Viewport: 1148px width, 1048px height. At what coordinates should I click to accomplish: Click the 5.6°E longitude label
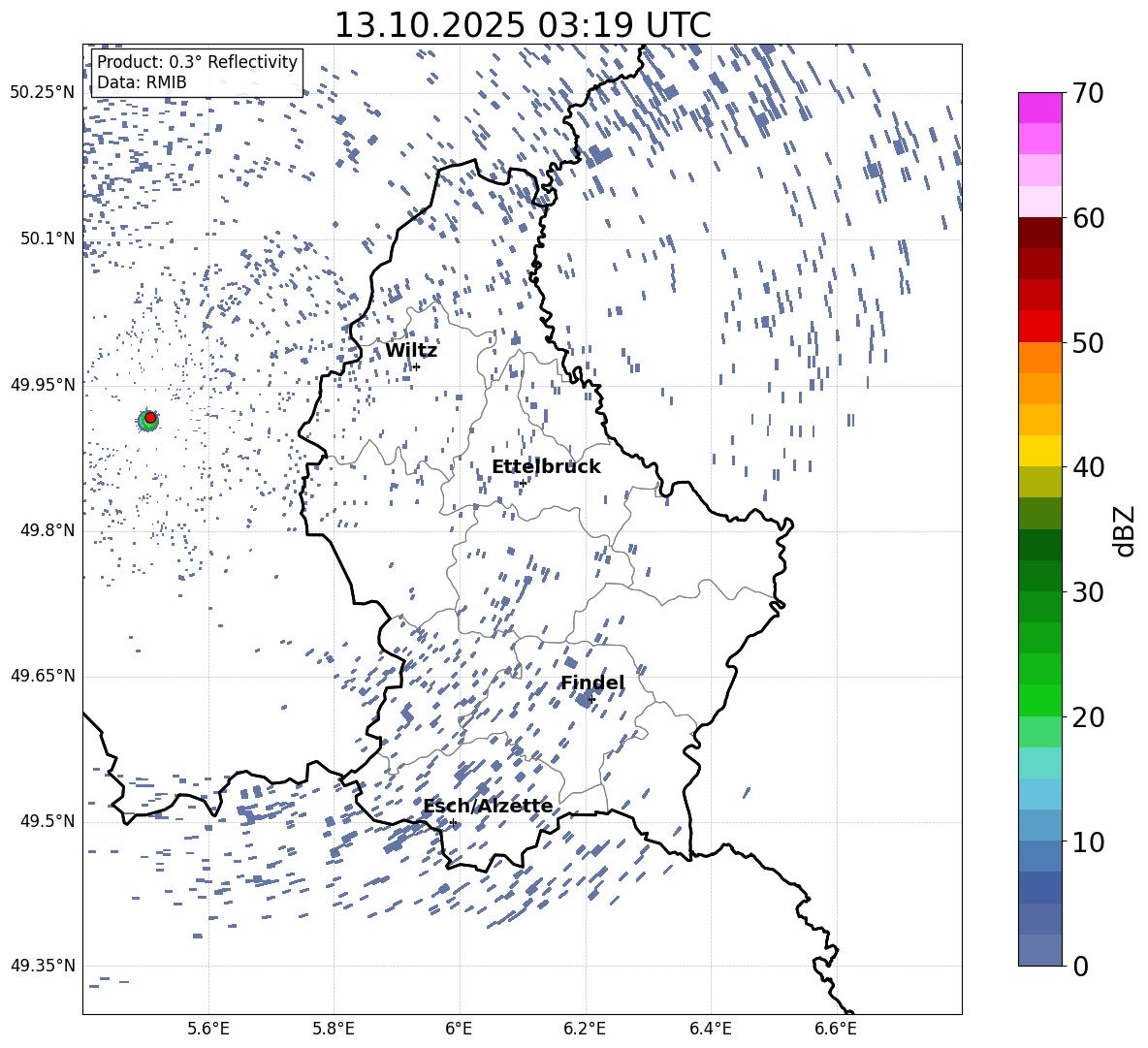click(x=208, y=1029)
